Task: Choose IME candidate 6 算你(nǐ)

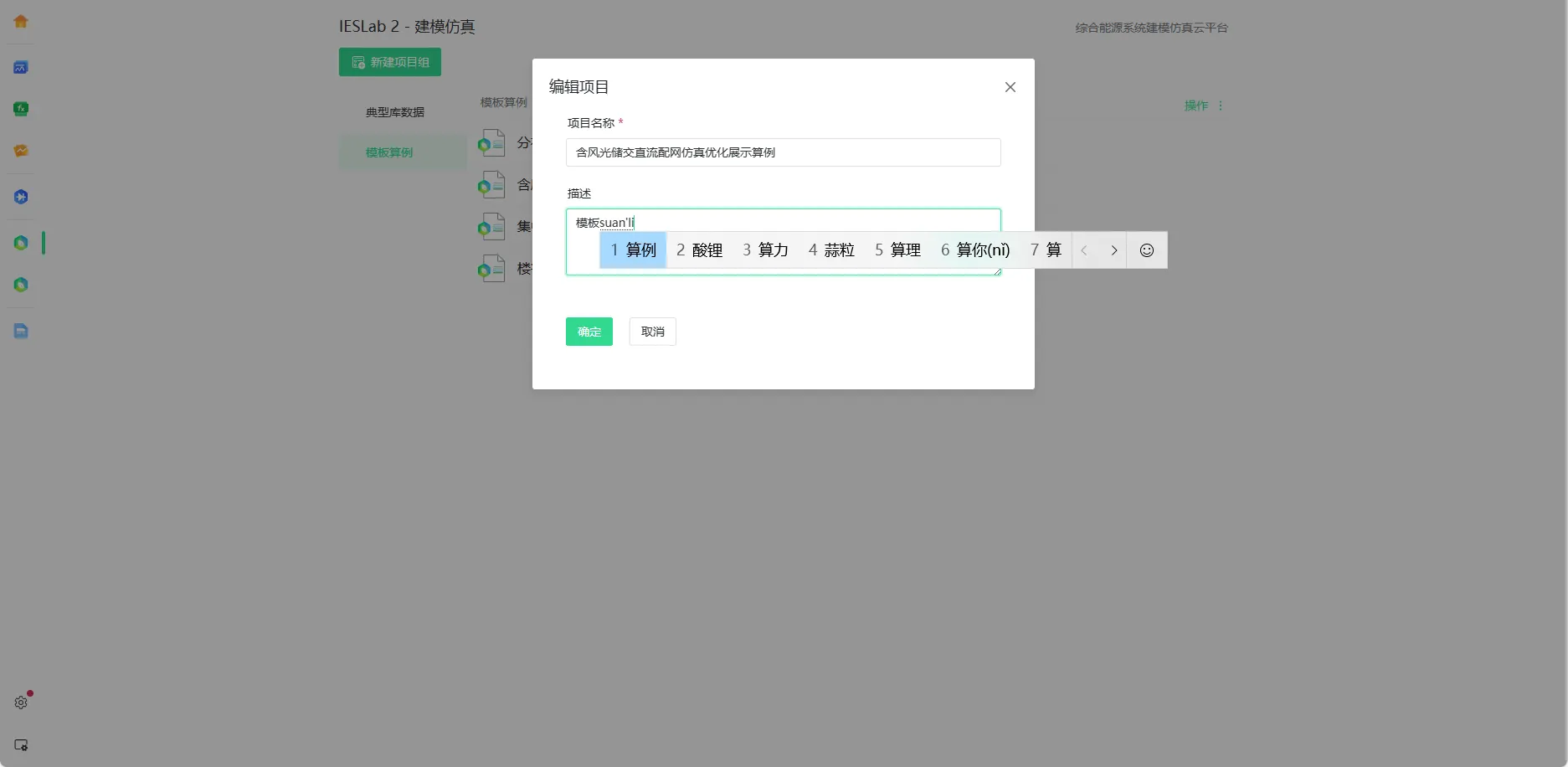Action: 975,250
